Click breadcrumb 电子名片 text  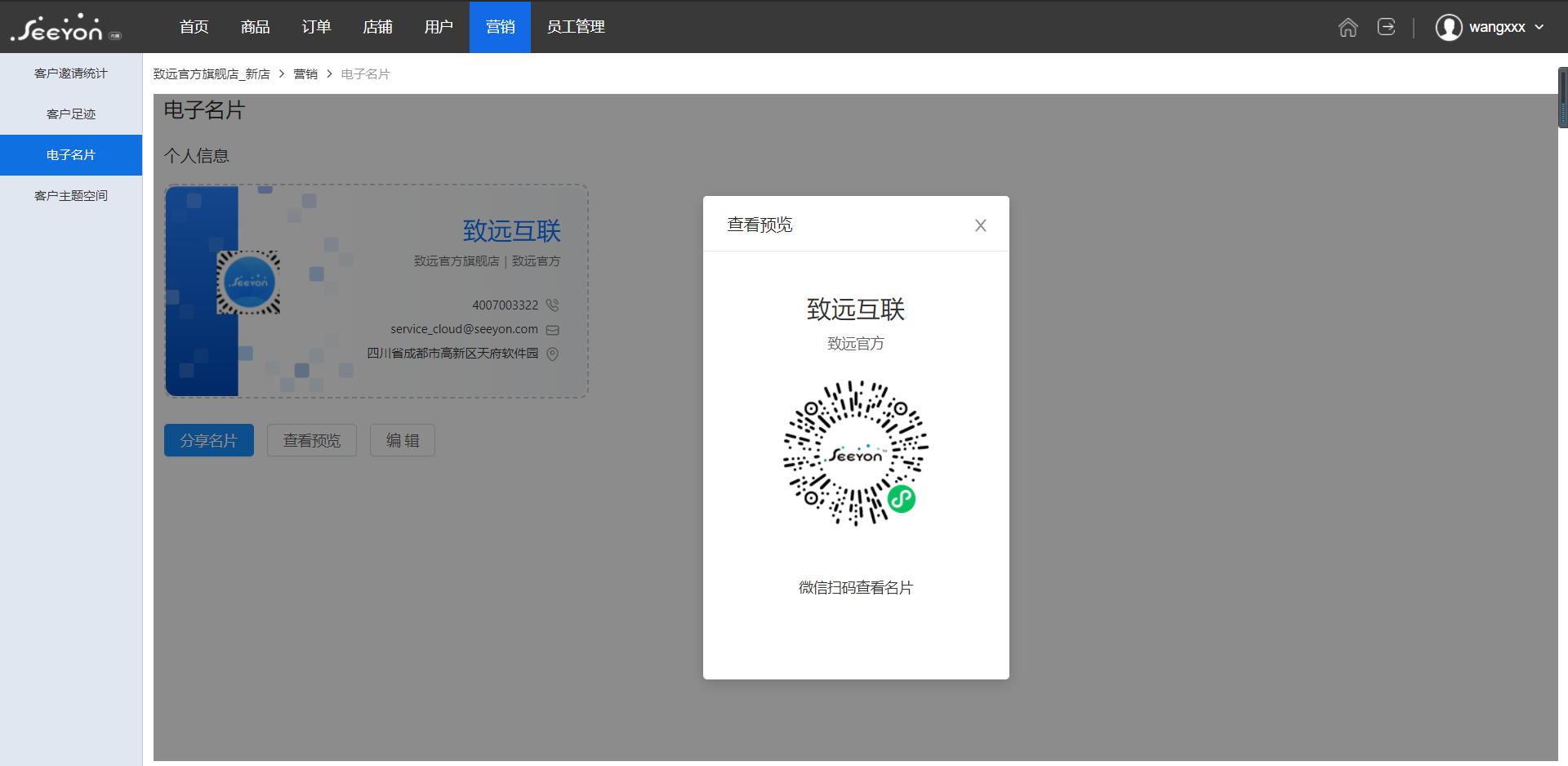[x=365, y=74]
